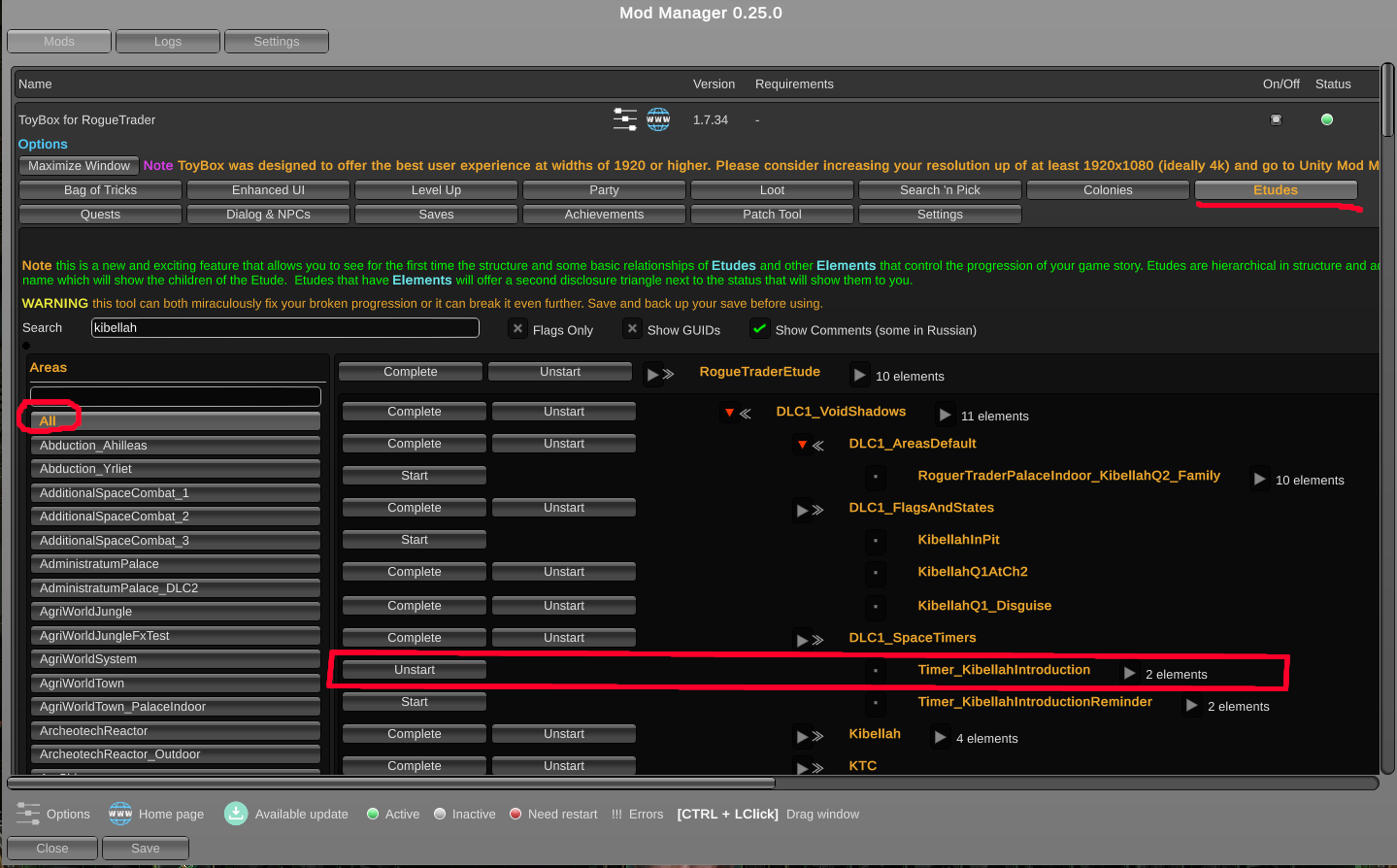The width and height of the screenshot is (1397, 868).
Task: Click Errors exclamation legend icon
Action: (x=616, y=814)
